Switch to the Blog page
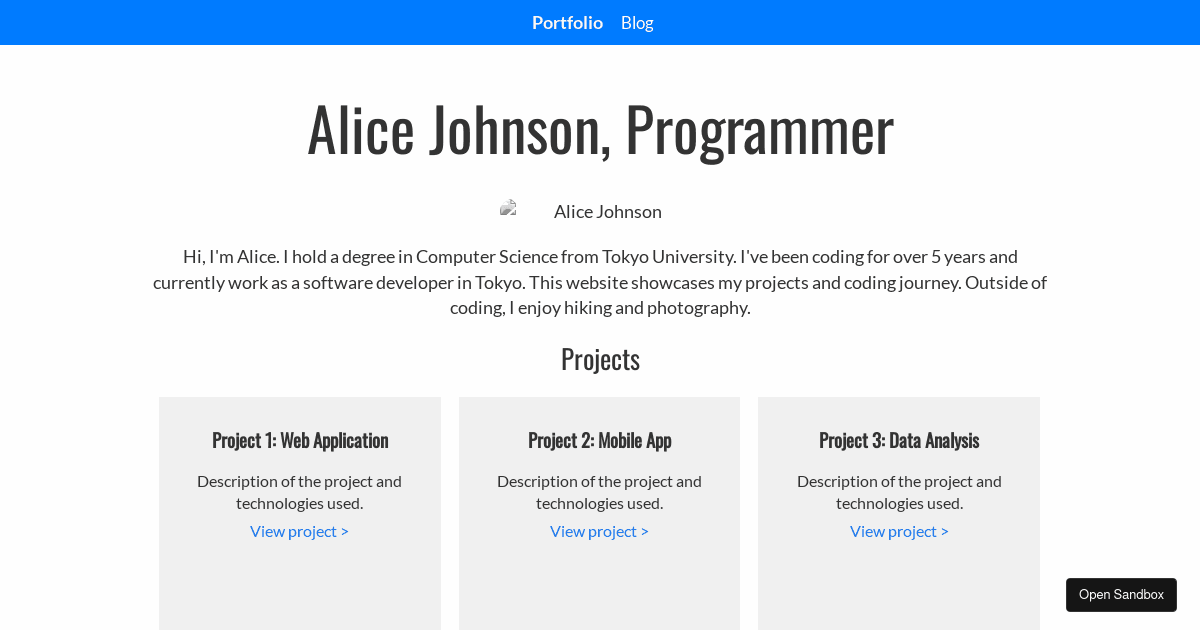 pos(637,22)
